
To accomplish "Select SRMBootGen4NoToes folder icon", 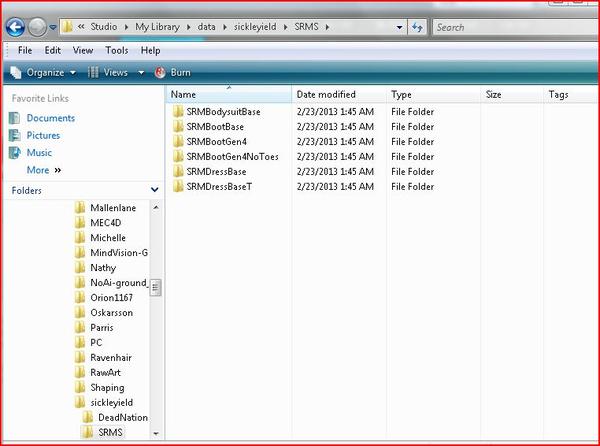I will click(178, 156).
